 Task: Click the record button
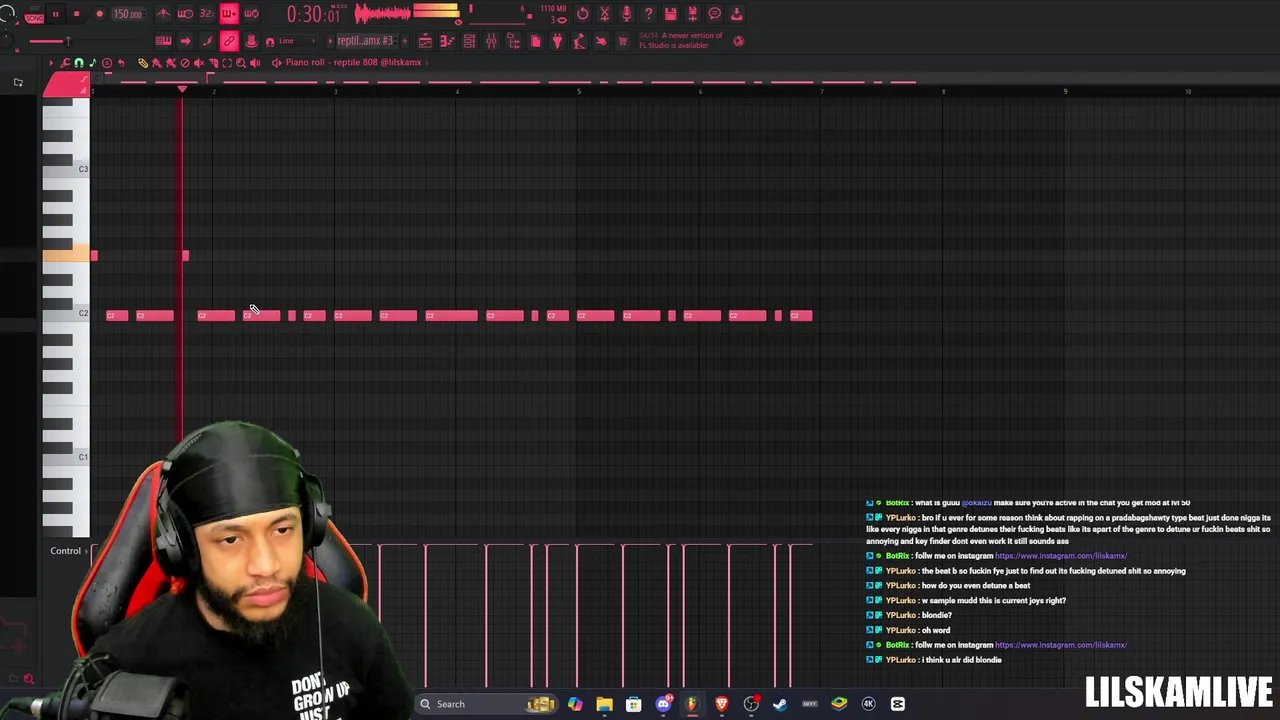pyautogui.click(x=100, y=14)
